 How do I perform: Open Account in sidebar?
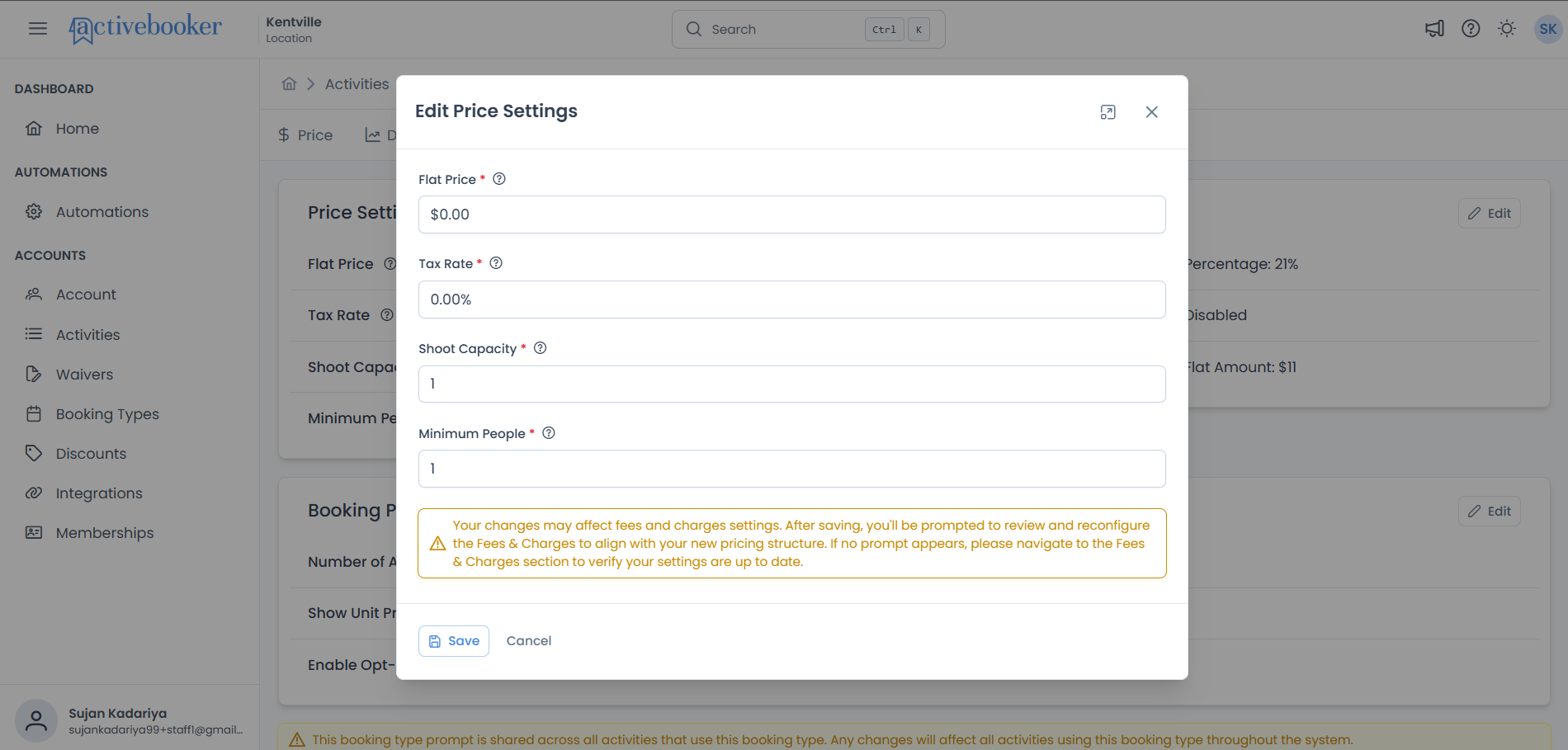tap(86, 295)
